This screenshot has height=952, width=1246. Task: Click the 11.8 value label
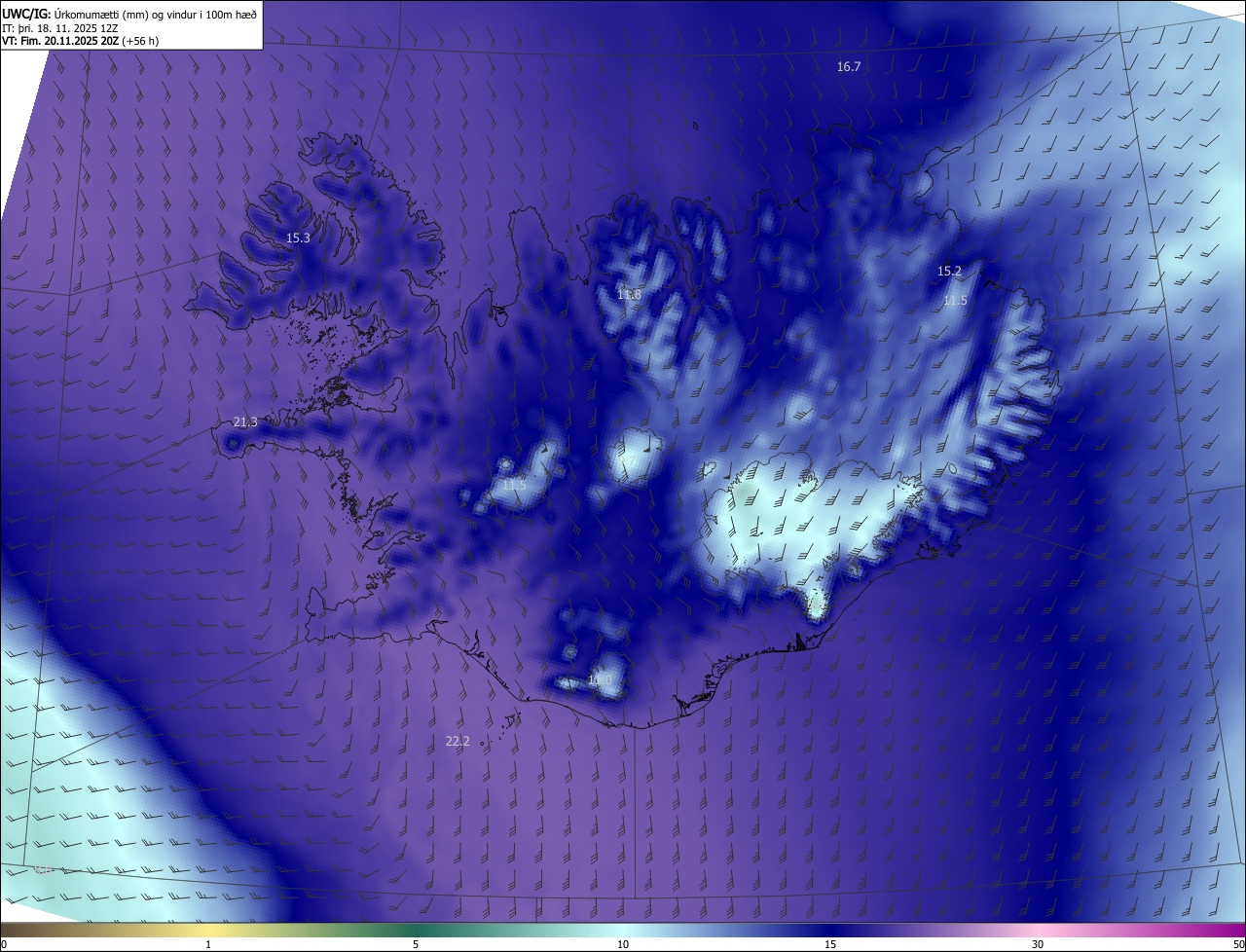629,295
